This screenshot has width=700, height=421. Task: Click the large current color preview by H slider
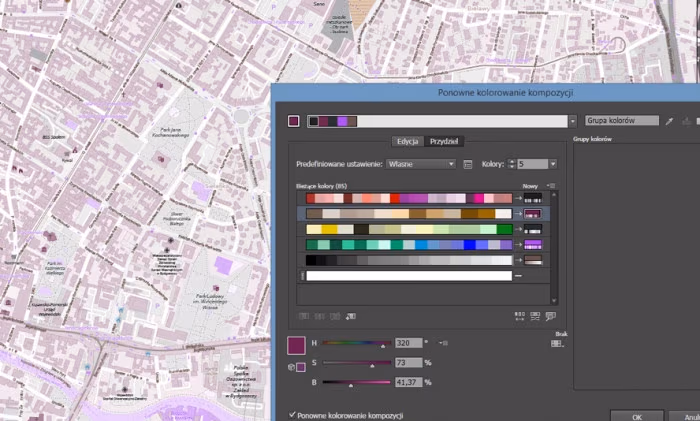[296, 346]
